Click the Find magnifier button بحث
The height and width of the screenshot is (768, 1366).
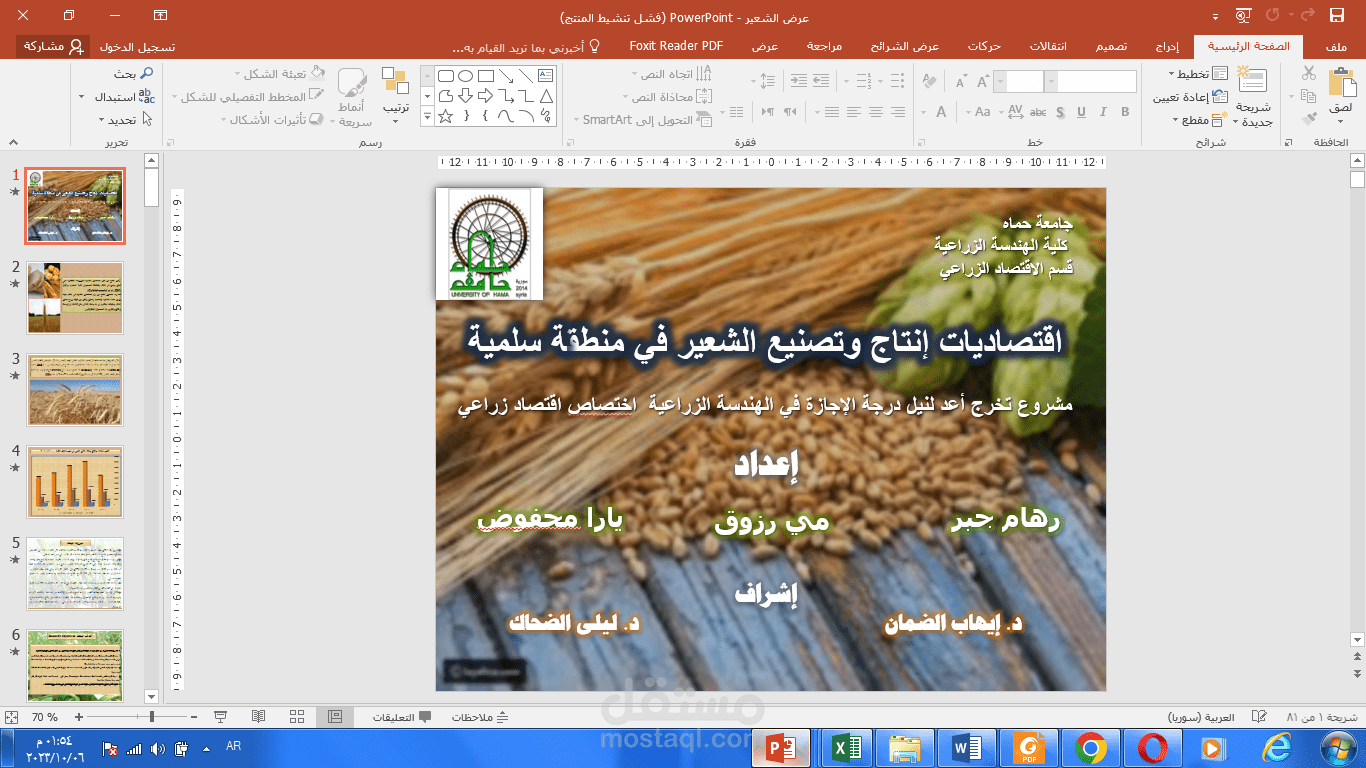tap(133, 74)
